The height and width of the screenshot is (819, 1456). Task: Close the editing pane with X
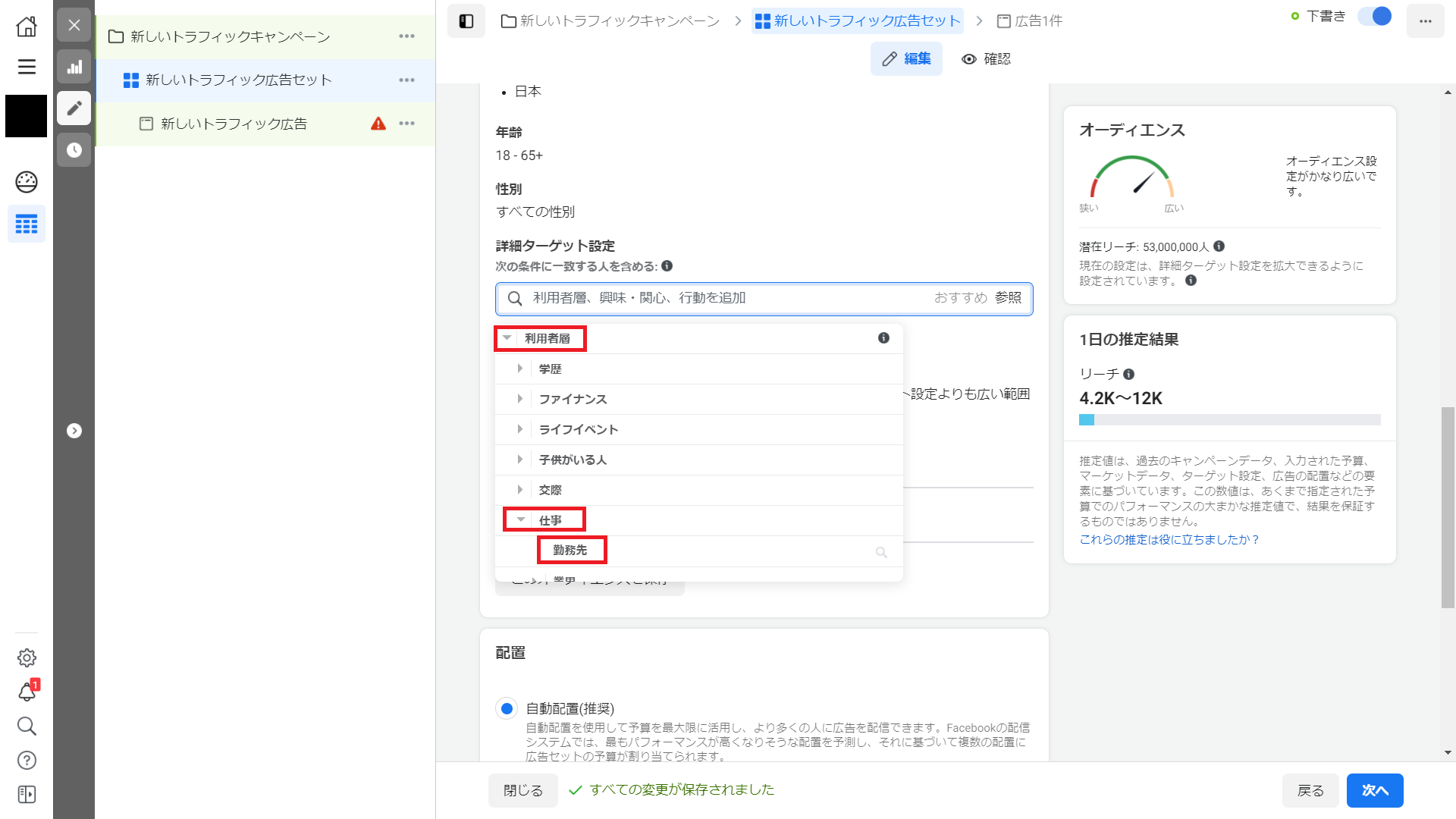(x=74, y=25)
